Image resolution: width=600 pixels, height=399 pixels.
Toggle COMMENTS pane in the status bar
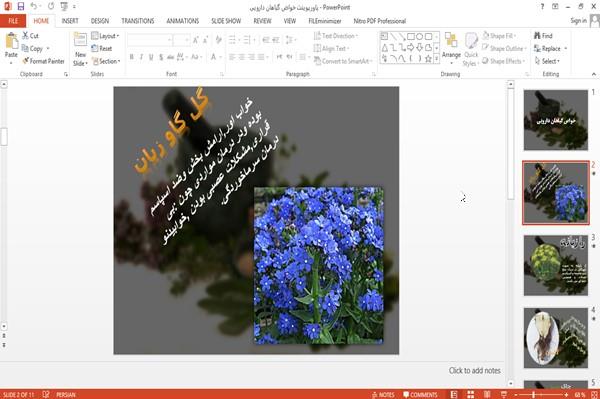point(420,395)
